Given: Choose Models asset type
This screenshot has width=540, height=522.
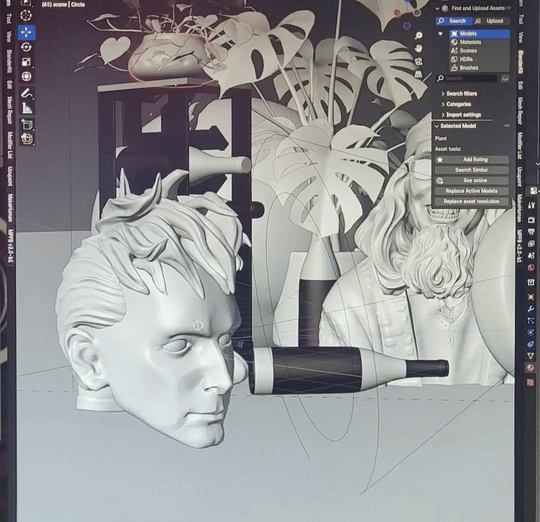Looking at the screenshot, I should [480, 34].
